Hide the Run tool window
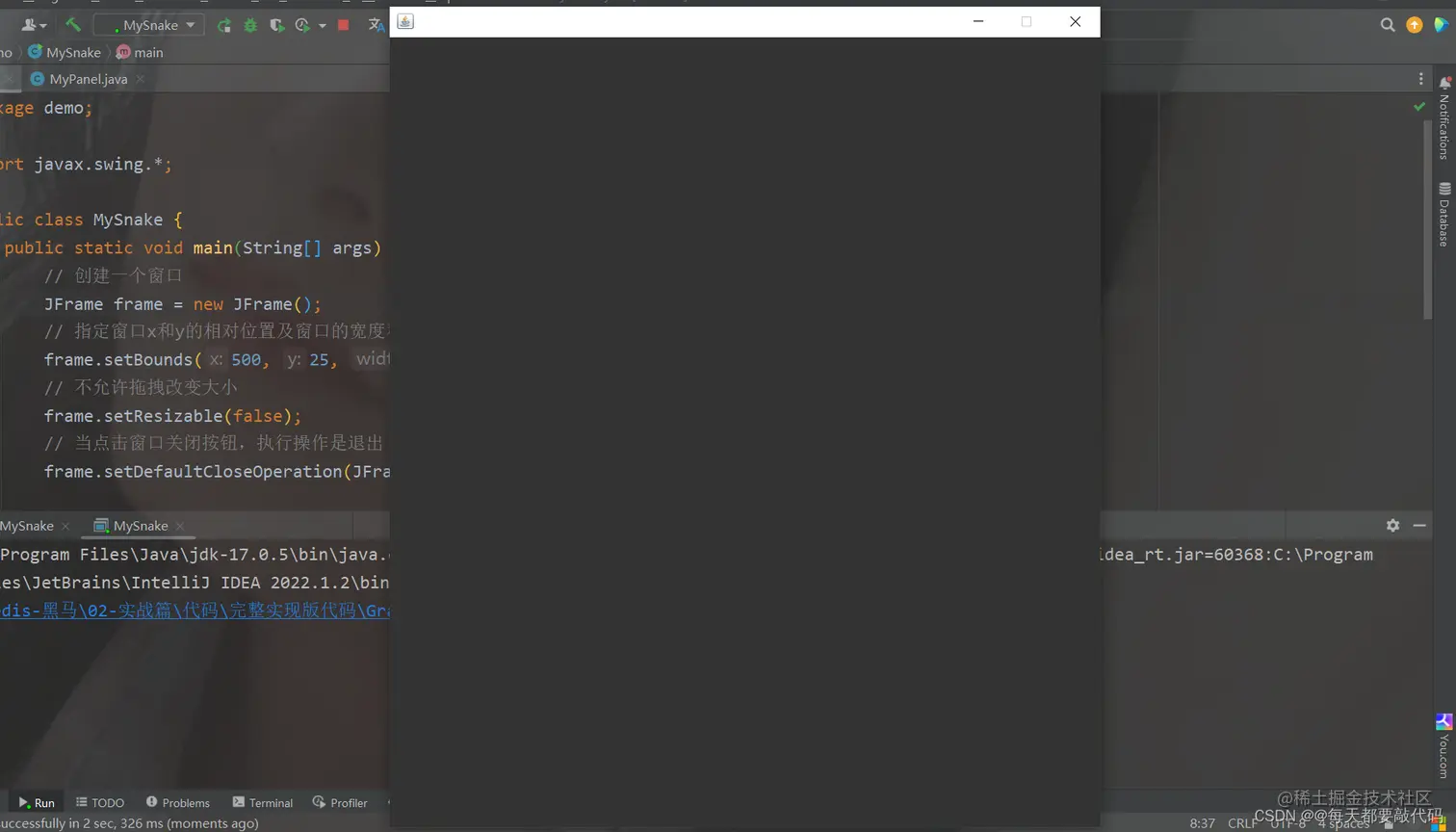The image size is (1456, 832). [x=1419, y=525]
